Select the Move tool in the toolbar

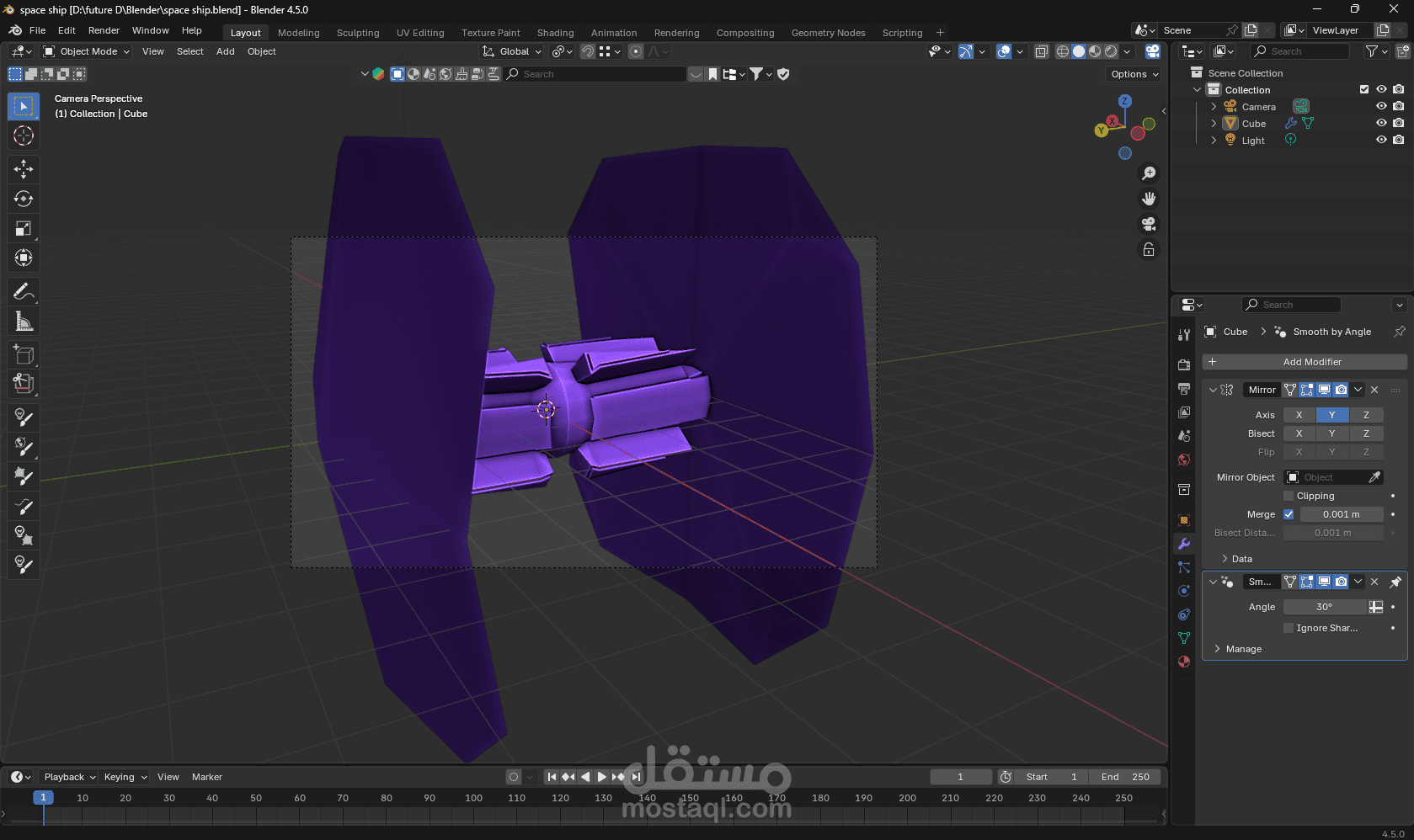24,169
